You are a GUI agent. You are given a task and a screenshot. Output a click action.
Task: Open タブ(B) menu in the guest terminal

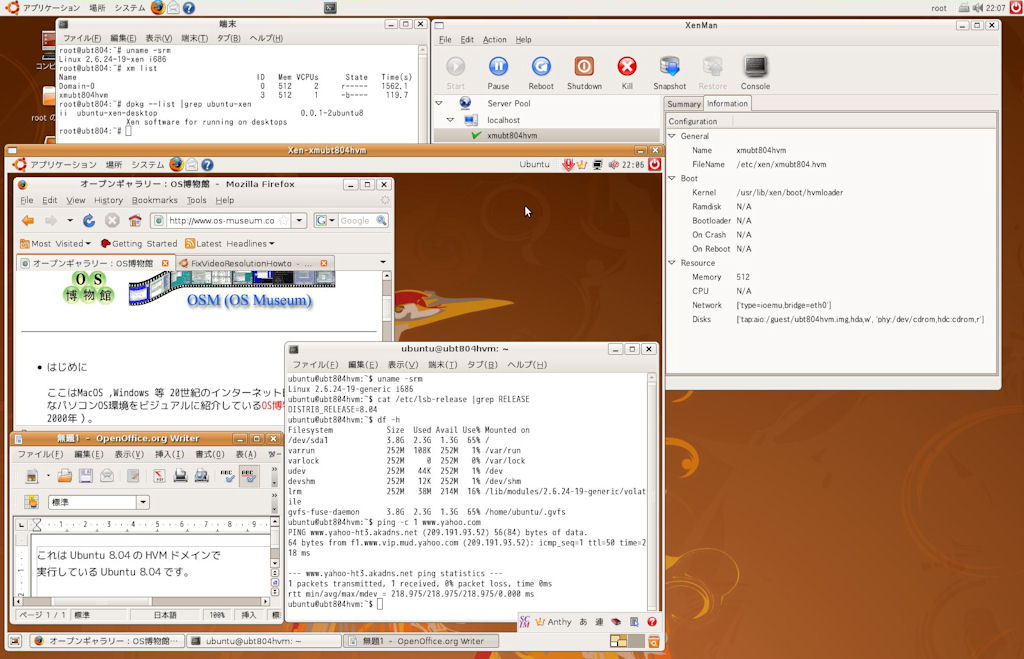[482, 364]
